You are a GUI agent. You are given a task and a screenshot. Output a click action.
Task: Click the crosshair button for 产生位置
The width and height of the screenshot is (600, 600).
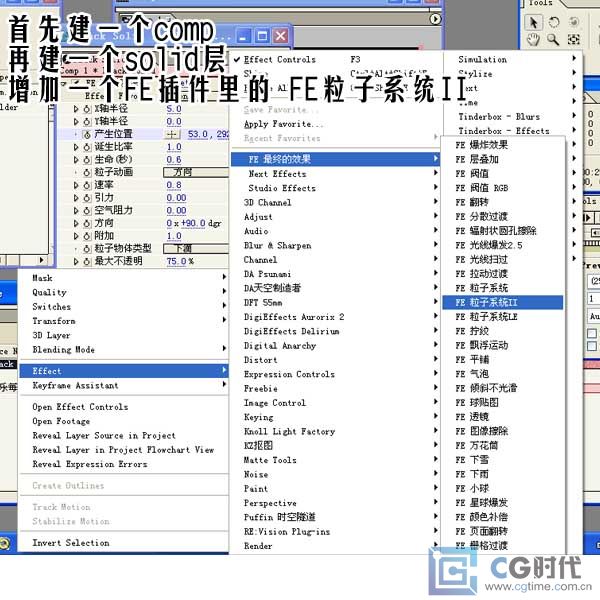pyautogui.click(x=172, y=134)
